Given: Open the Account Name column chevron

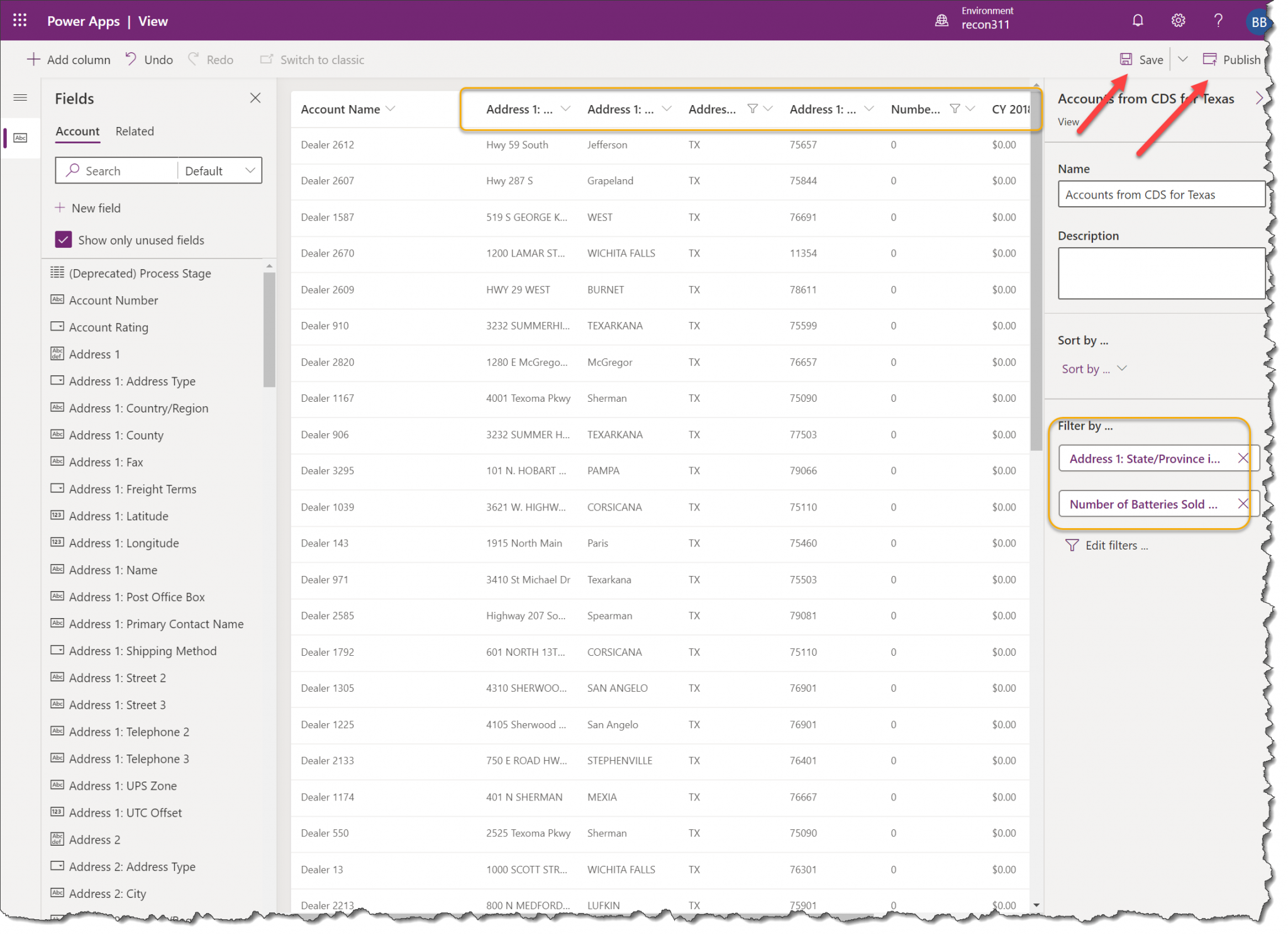Looking at the screenshot, I should [x=391, y=108].
